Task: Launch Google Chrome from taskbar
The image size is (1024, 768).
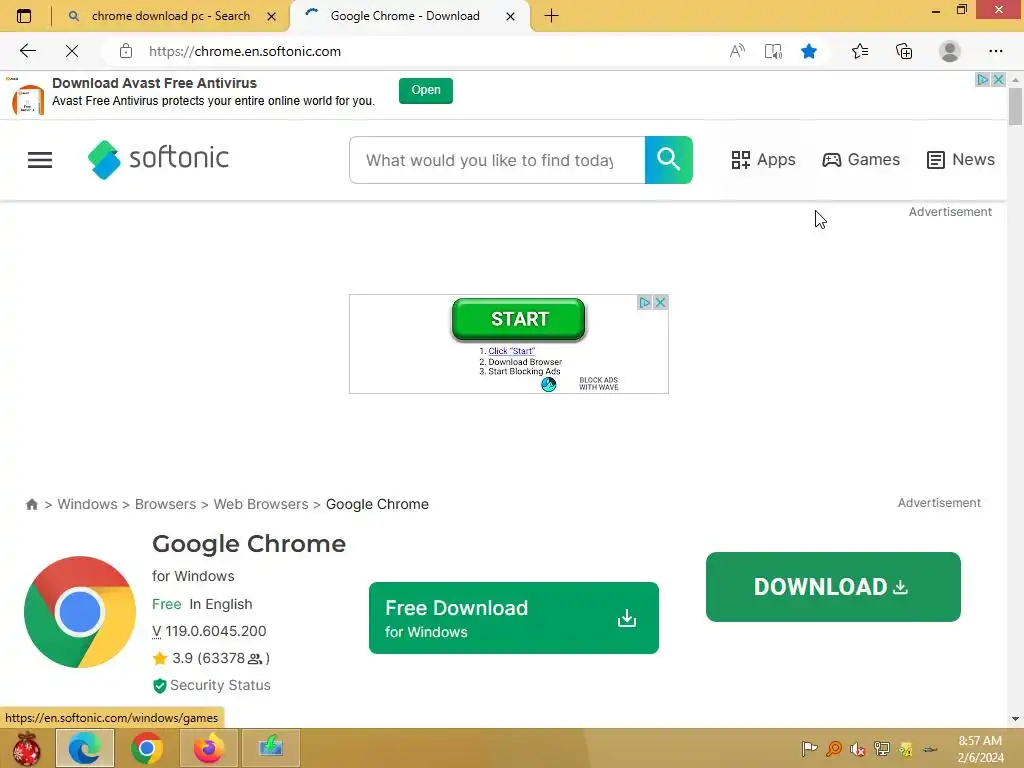Action: (x=147, y=748)
